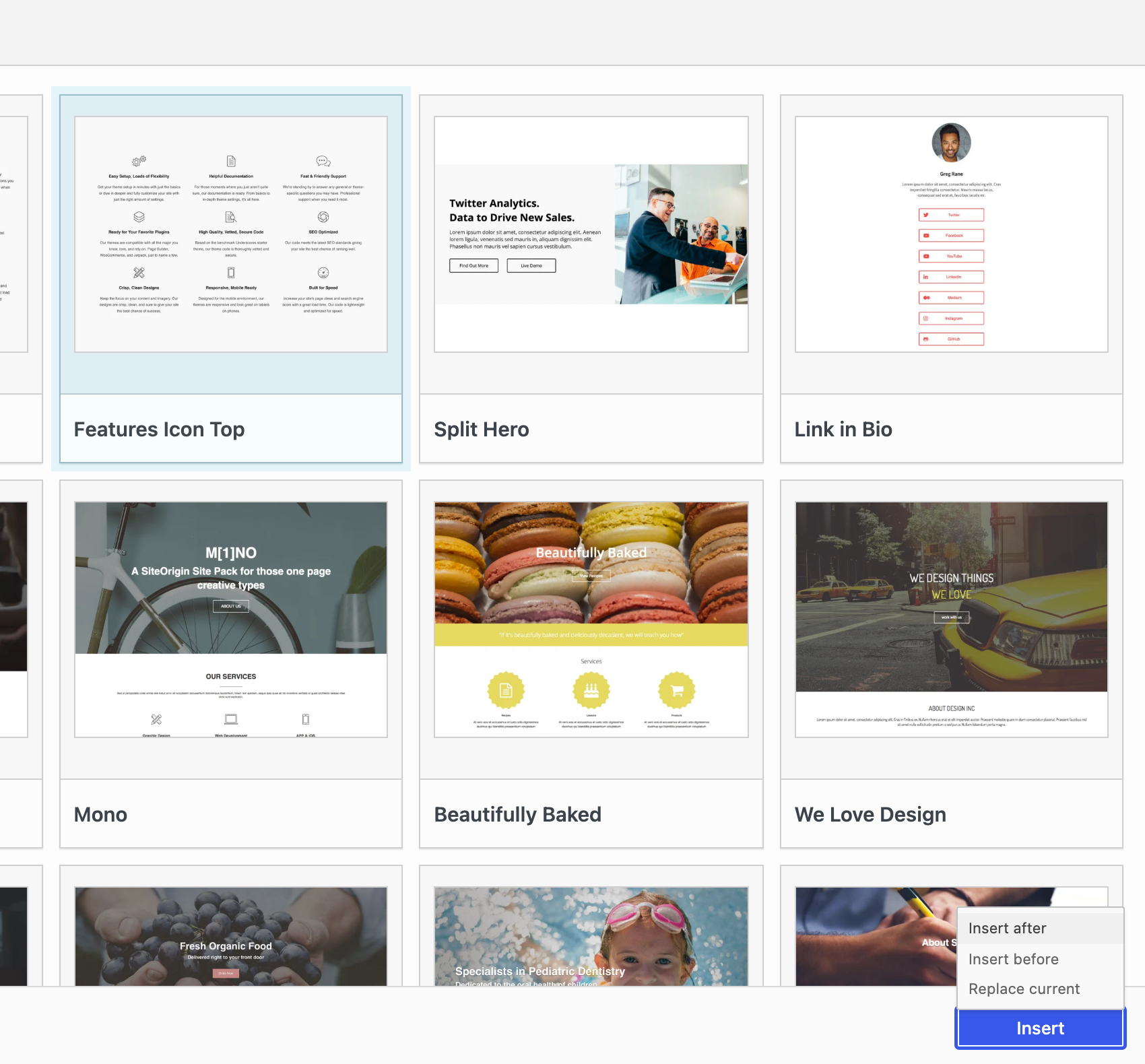1145x1064 pixels.
Task: Click the blue Insert button
Action: tap(1040, 1028)
